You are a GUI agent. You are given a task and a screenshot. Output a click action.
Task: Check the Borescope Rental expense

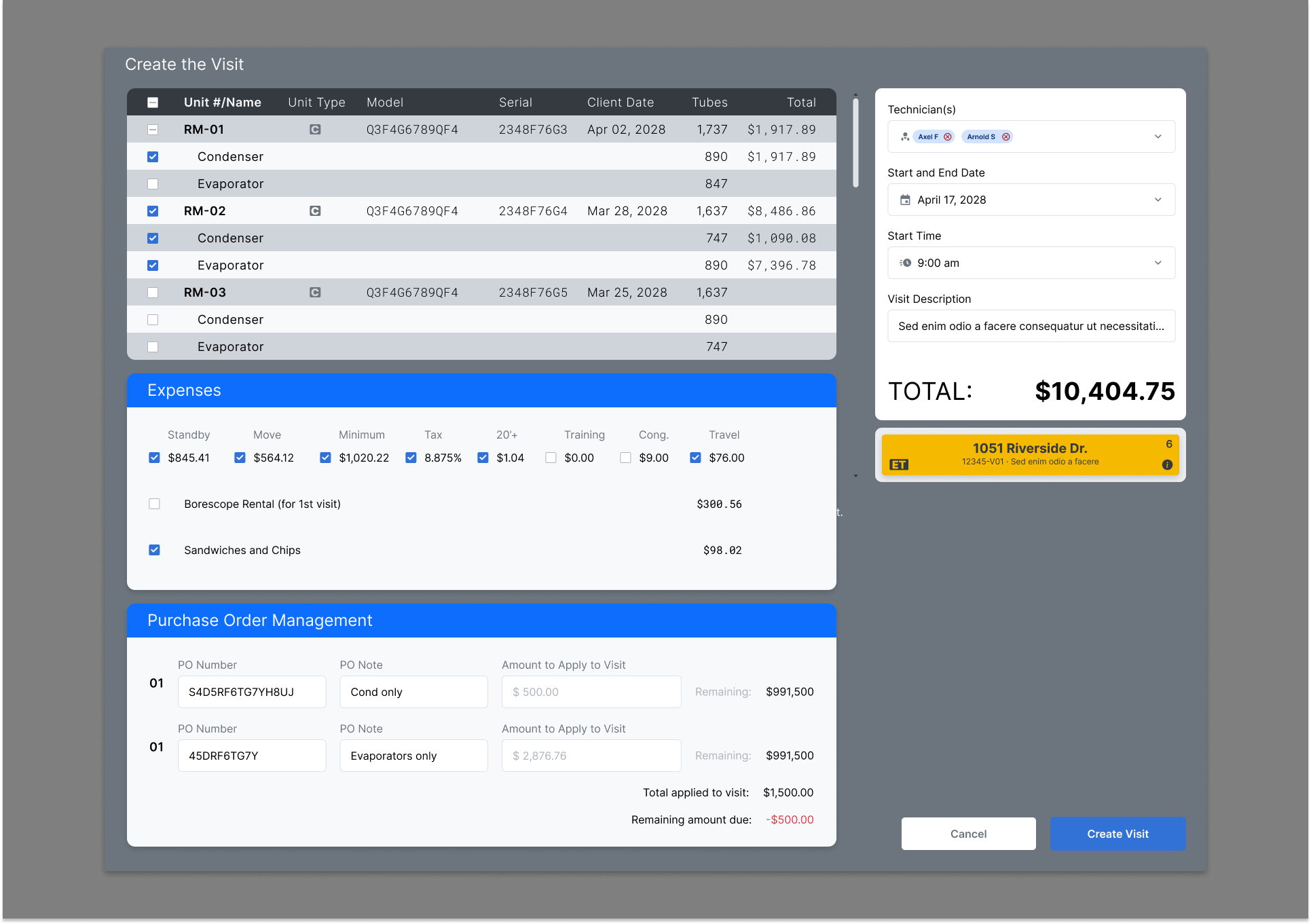tap(154, 504)
